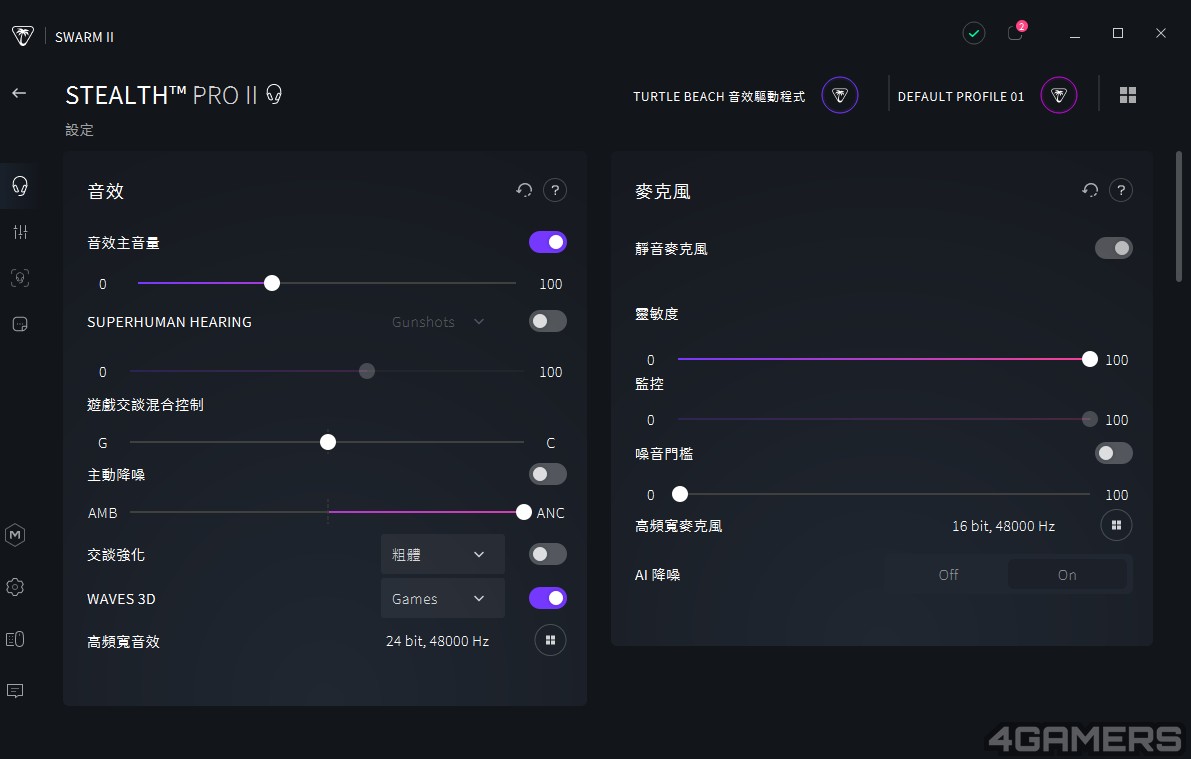Open the 交談強化 粗體 dropdown

[442, 555]
